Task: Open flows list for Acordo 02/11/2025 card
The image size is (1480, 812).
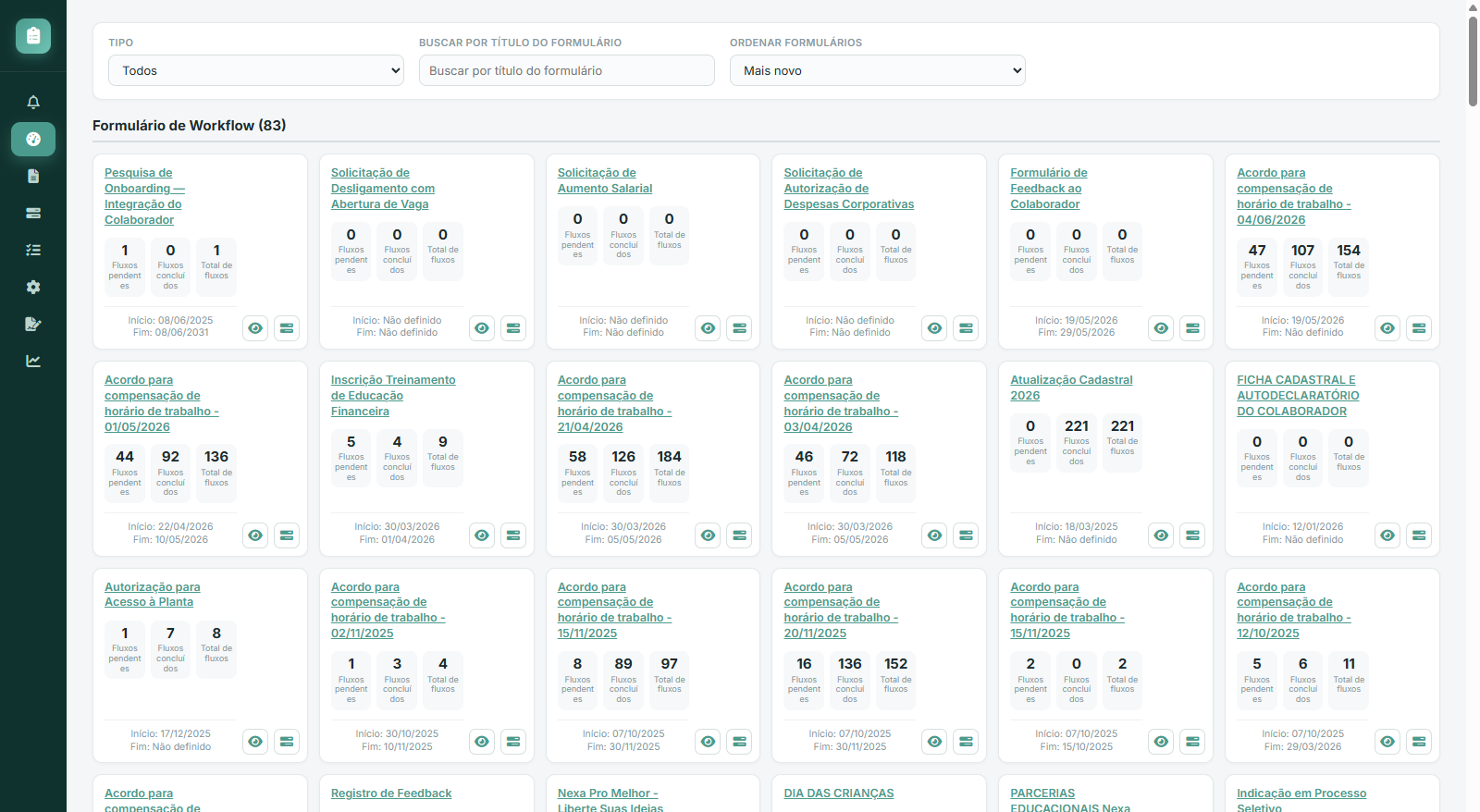Action: [513, 742]
